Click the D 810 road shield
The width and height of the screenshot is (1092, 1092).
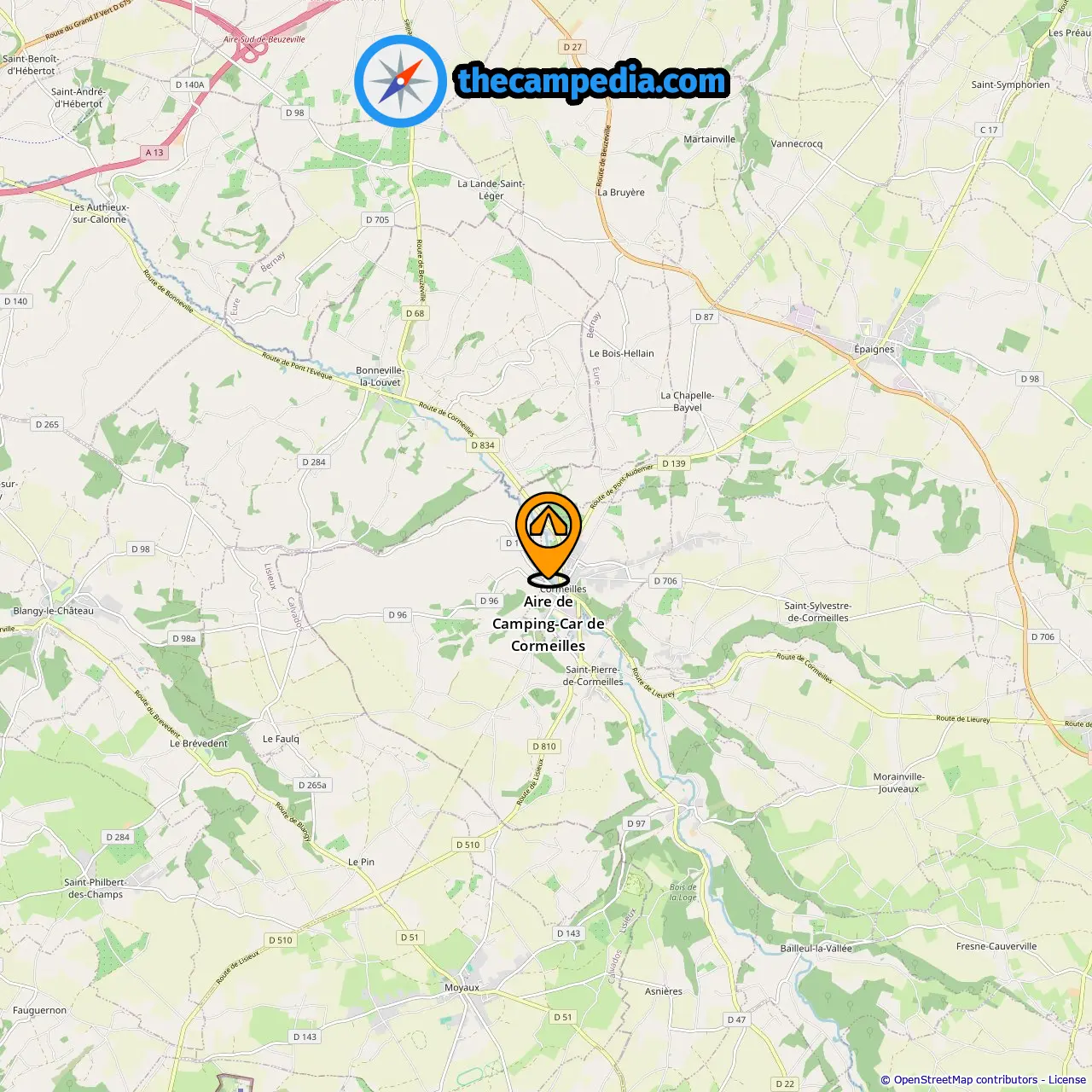tap(544, 746)
